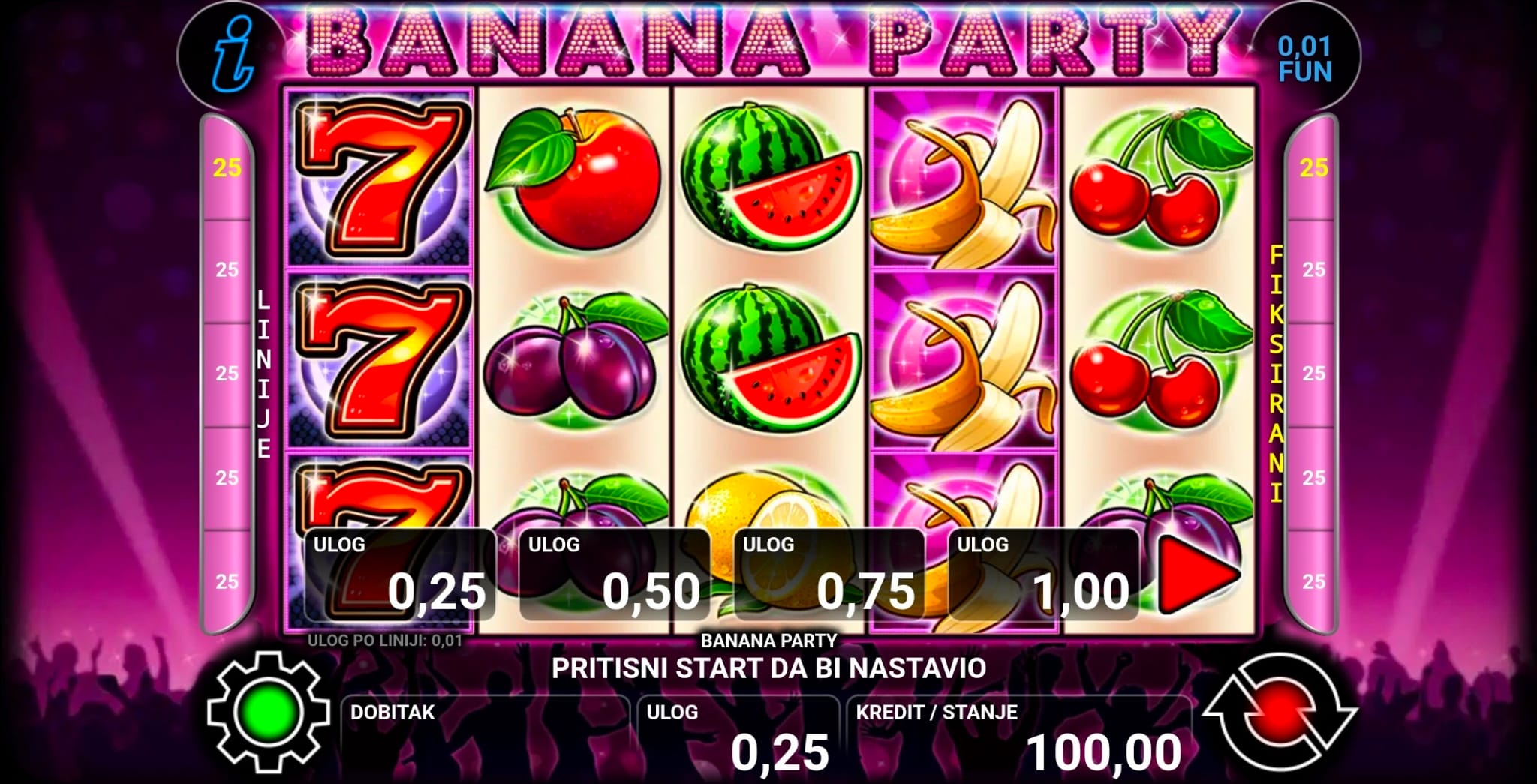Open settings via the green gear icon
Screen dimensions: 1537x784
tap(269, 712)
